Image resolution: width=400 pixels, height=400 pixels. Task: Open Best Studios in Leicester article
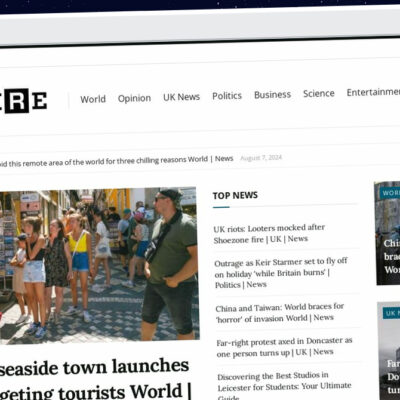pyautogui.click(x=284, y=386)
